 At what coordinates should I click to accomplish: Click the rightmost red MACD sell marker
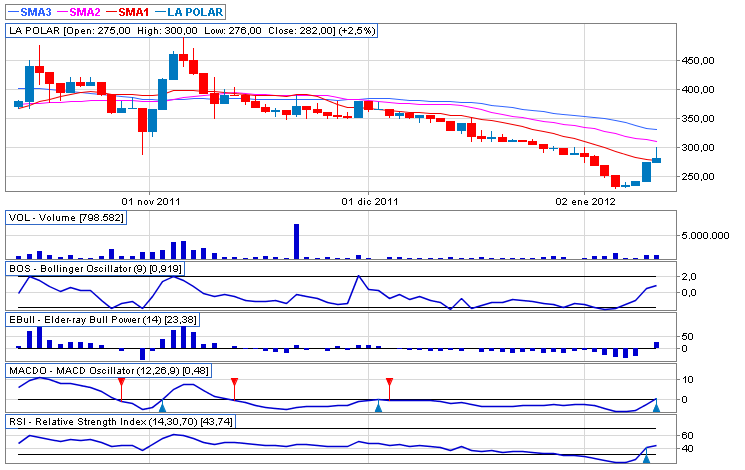point(389,383)
